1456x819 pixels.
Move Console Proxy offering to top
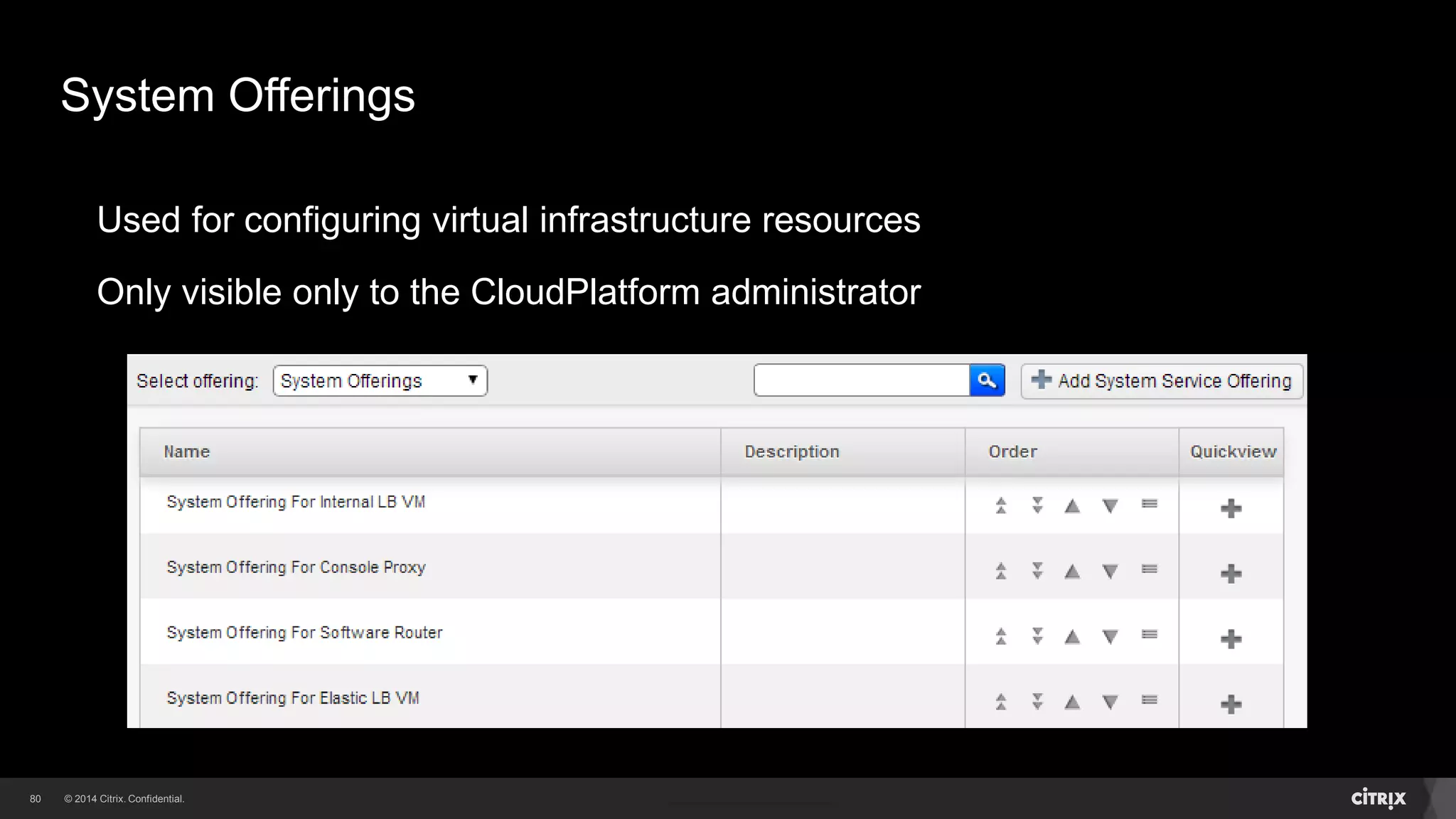(1001, 571)
